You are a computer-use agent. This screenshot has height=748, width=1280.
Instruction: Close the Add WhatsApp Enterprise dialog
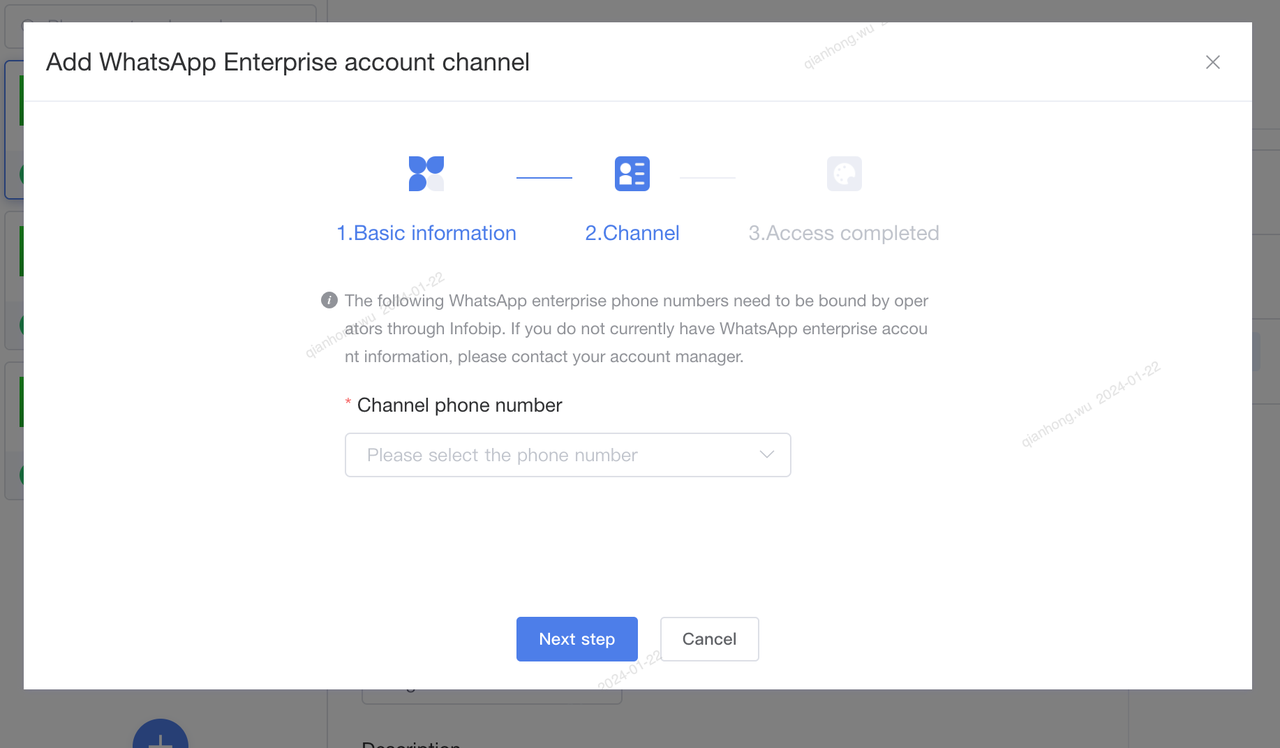tap(1212, 62)
